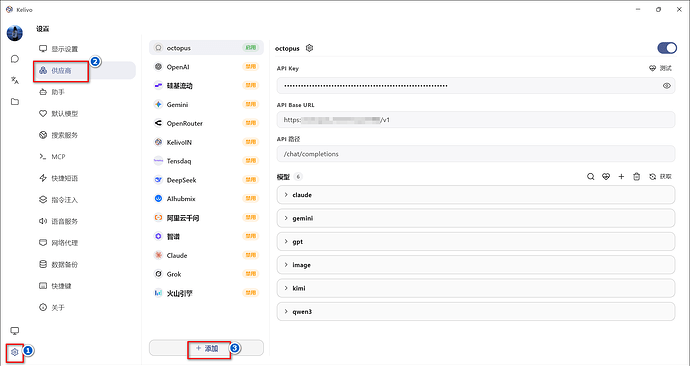Focus the API Key input field
This screenshot has height=366, width=690.
(x=476, y=85)
